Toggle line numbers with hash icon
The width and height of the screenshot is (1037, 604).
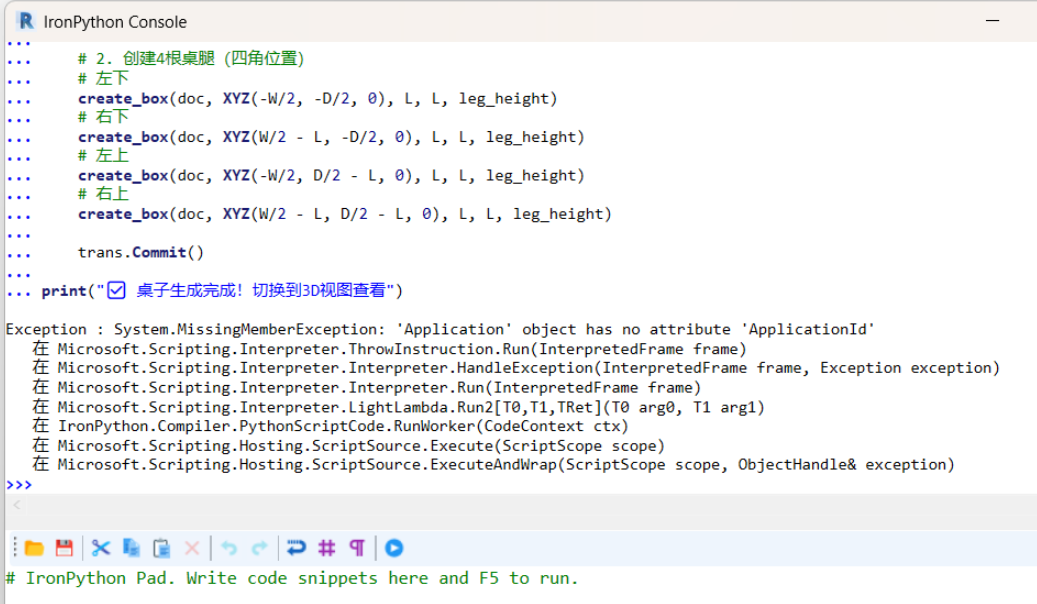pyautogui.click(x=327, y=548)
